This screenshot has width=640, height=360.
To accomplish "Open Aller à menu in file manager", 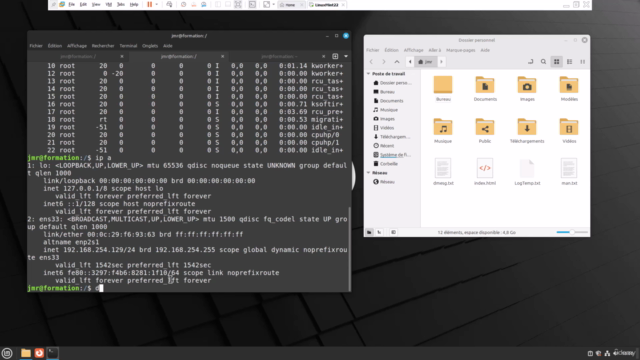I will click(435, 50).
